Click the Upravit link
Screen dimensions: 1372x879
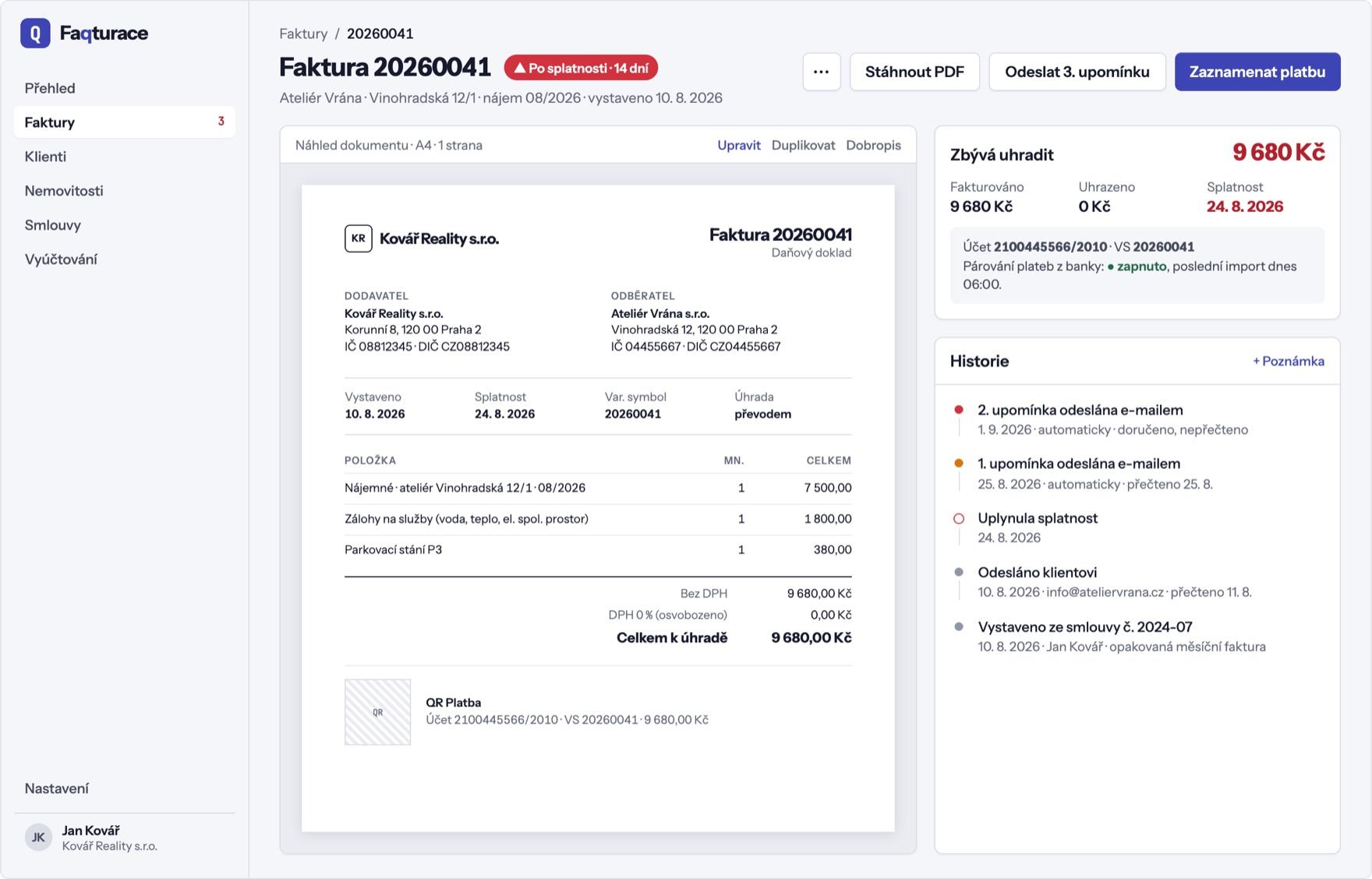739,145
